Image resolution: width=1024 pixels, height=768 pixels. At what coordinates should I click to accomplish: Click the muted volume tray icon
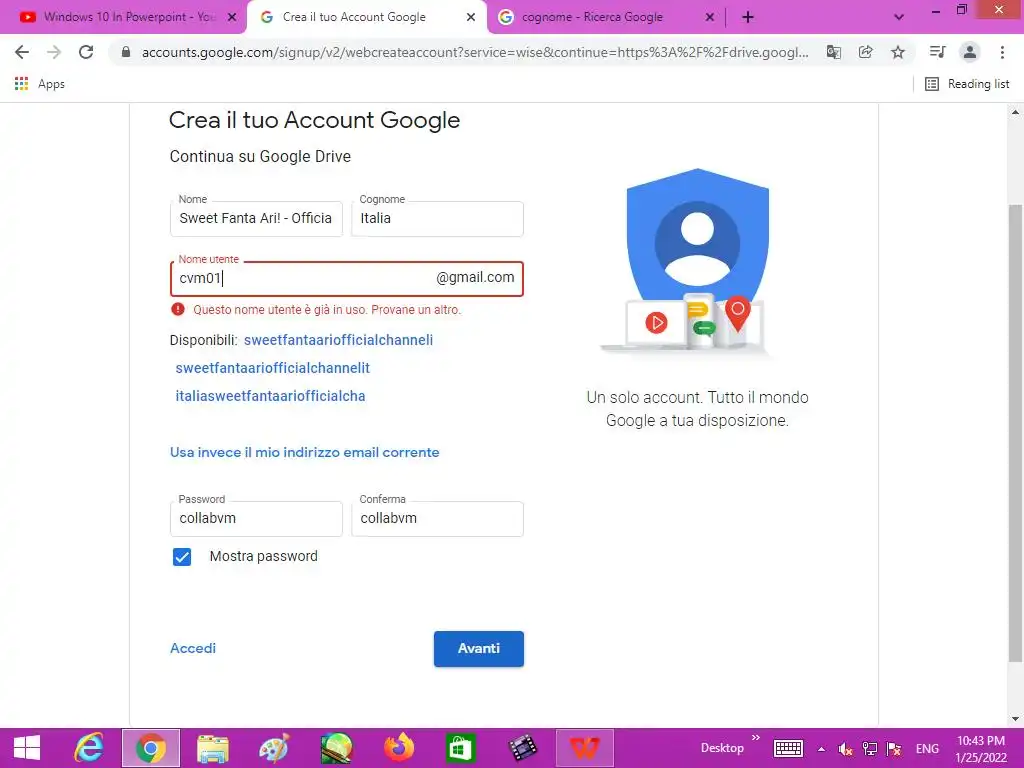[x=845, y=749]
